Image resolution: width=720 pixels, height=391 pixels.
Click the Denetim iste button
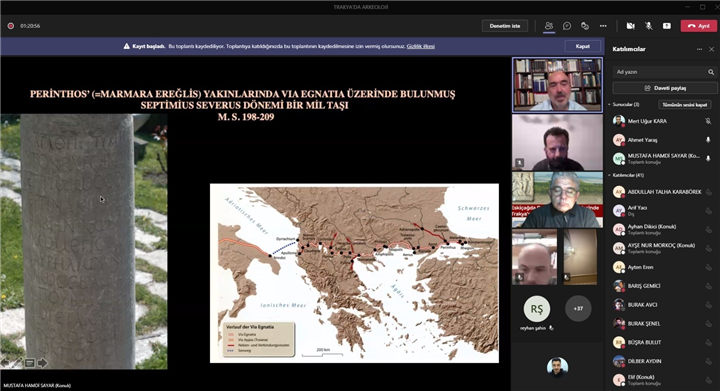coord(505,26)
